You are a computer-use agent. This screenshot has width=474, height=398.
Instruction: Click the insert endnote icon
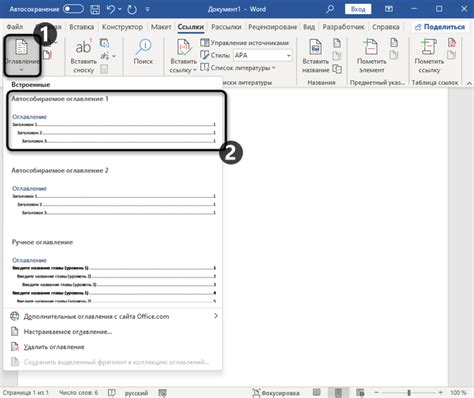(x=104, y=43)
